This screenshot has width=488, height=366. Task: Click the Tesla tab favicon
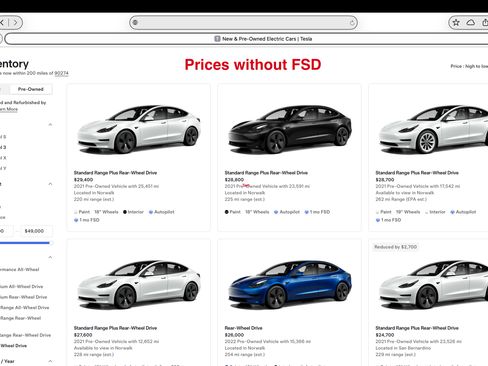(217, 39)
